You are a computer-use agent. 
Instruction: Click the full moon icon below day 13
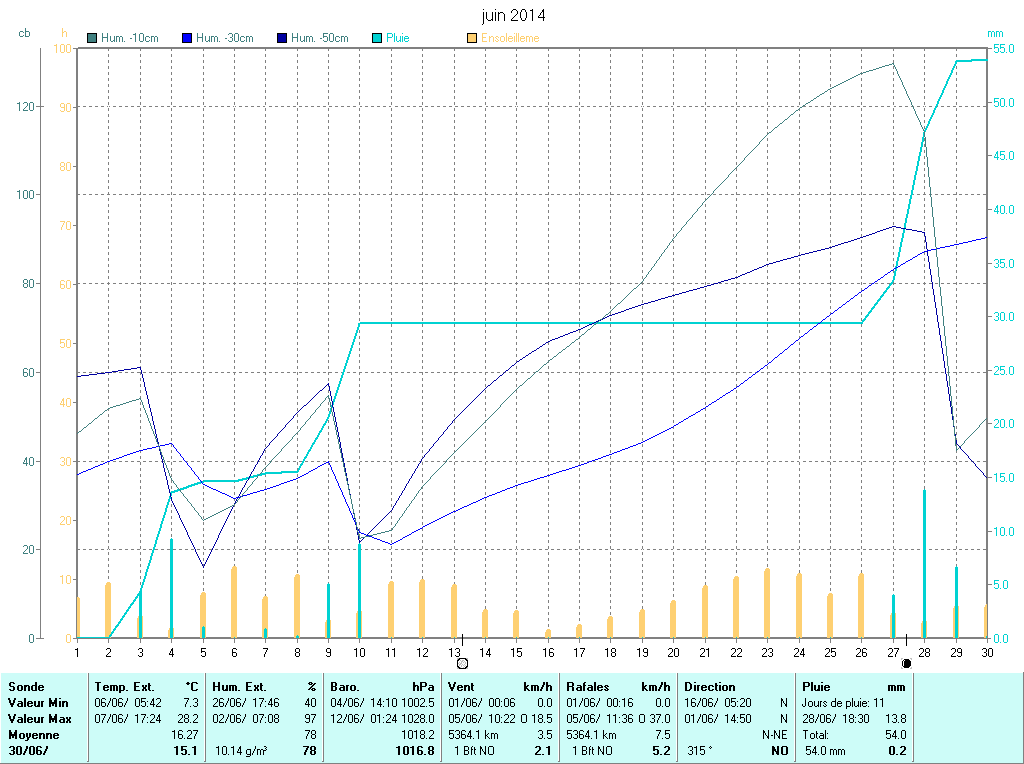462,663
